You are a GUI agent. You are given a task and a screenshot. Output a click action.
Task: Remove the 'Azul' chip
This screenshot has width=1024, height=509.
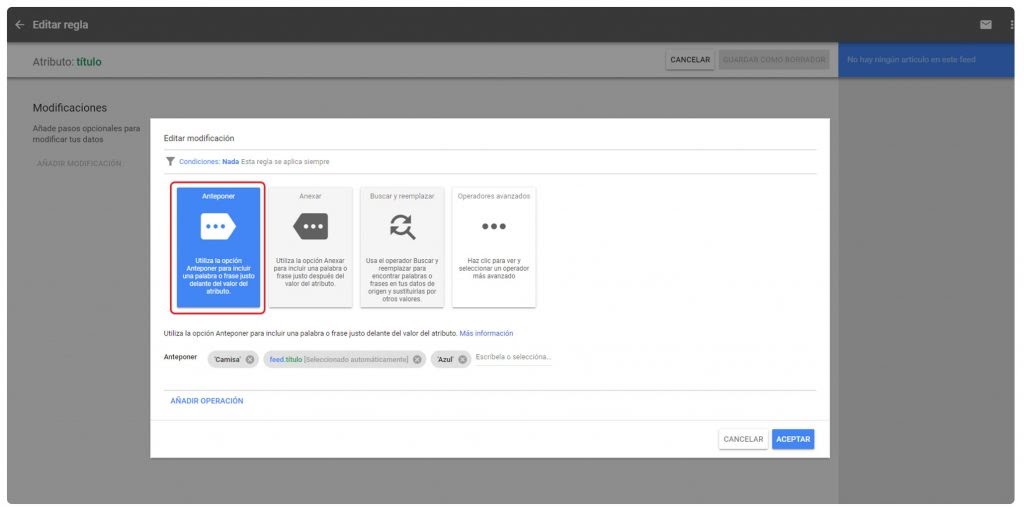[x=462, y=359]
